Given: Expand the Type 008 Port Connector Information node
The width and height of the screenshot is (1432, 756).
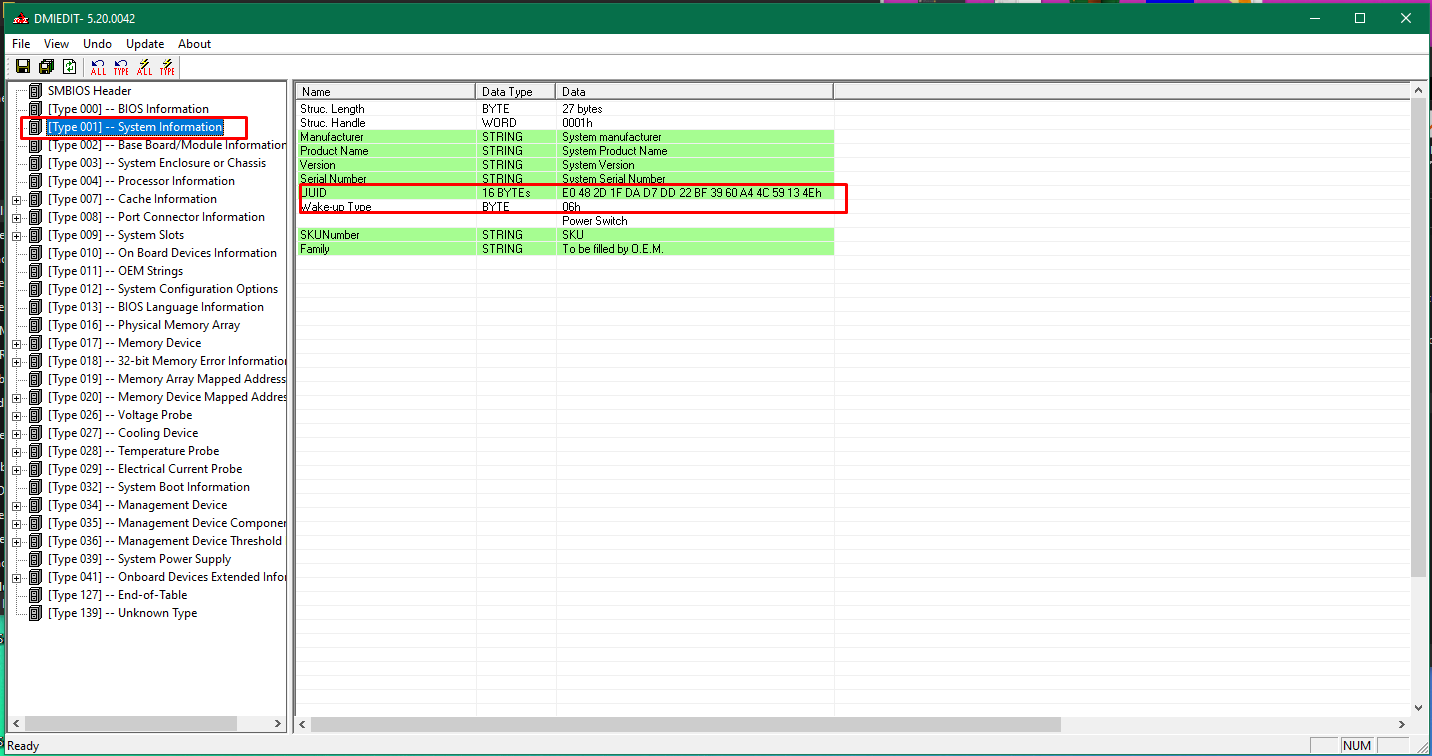Looking at the screenshot, I should 16,217.
